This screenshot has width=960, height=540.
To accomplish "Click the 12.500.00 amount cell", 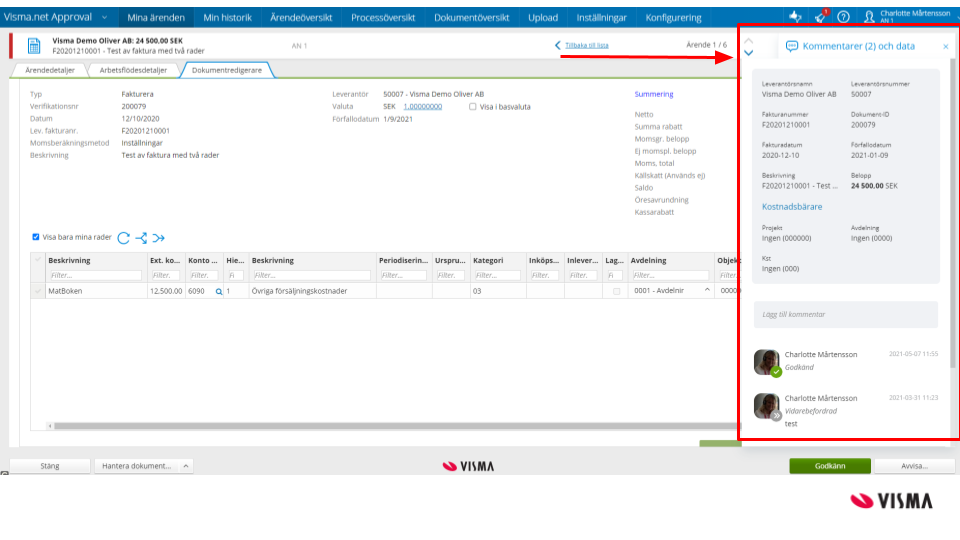I will (166, 291).
